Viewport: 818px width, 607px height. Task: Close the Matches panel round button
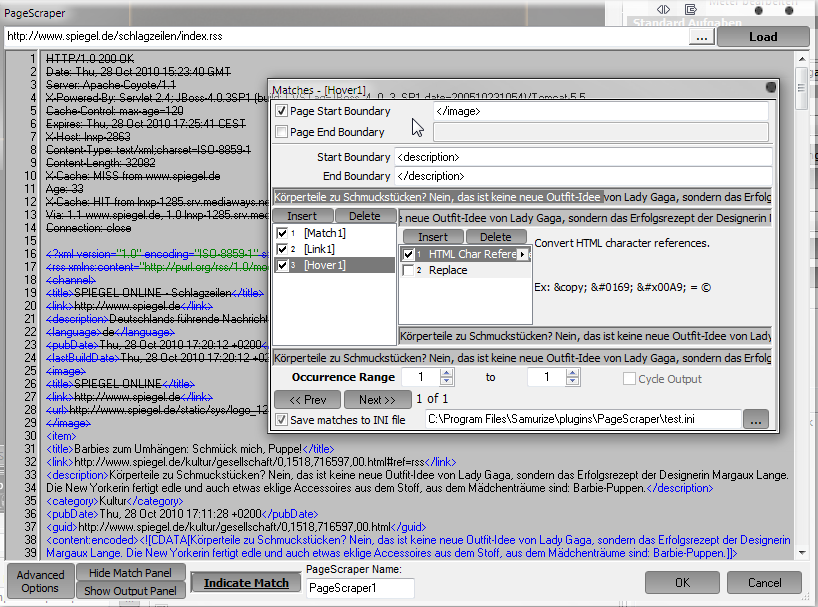point(771,87)
